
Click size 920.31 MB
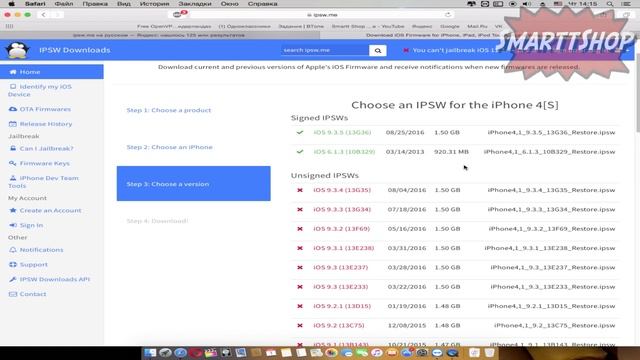pos(451,151)
